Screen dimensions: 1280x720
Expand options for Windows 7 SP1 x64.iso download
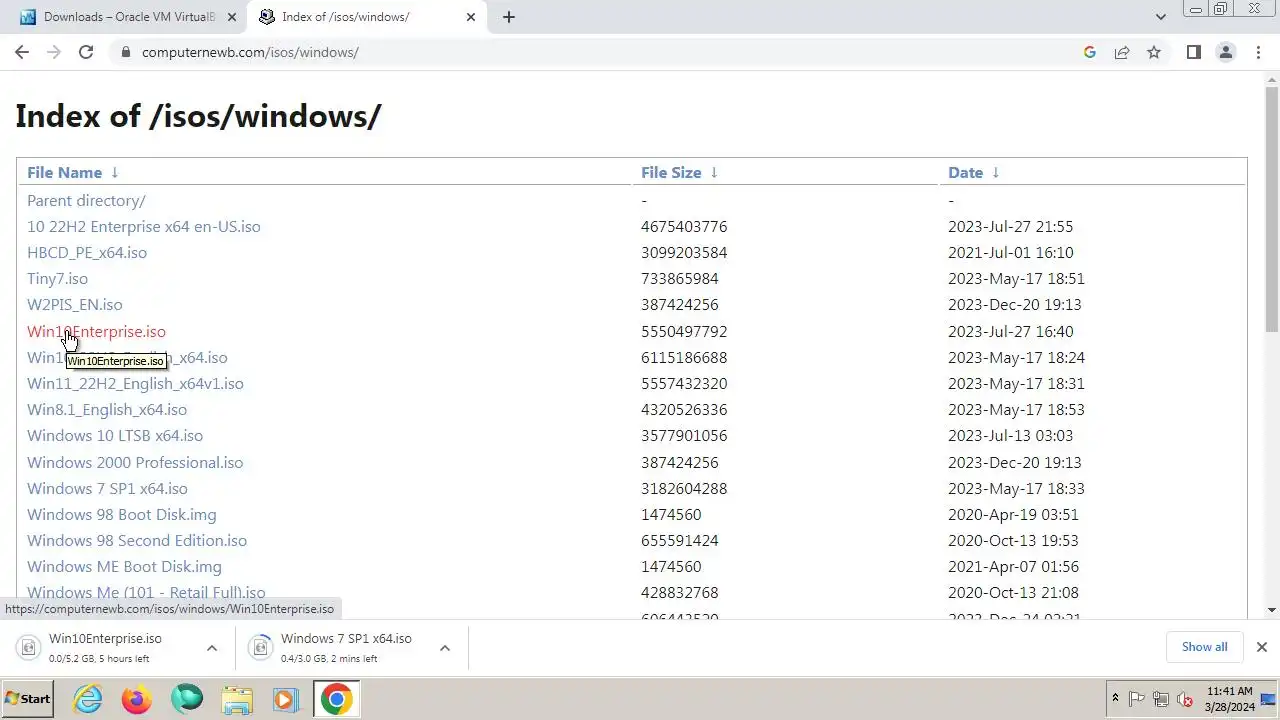(x=445, y=648)
